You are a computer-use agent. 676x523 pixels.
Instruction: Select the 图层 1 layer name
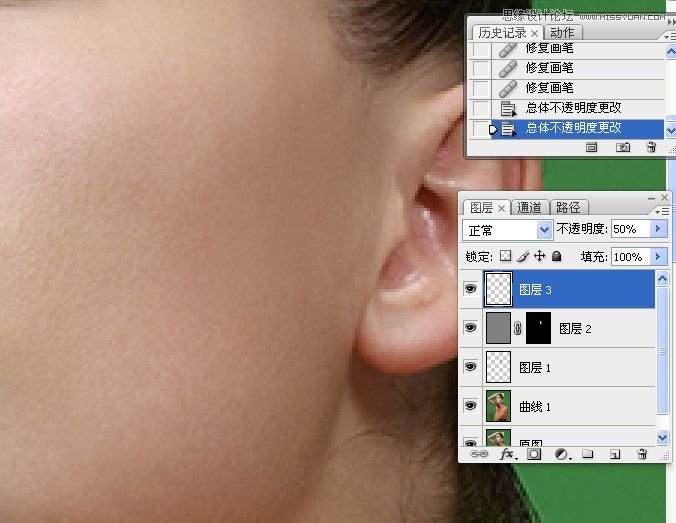pyautogui.click(x=535, y=368)
